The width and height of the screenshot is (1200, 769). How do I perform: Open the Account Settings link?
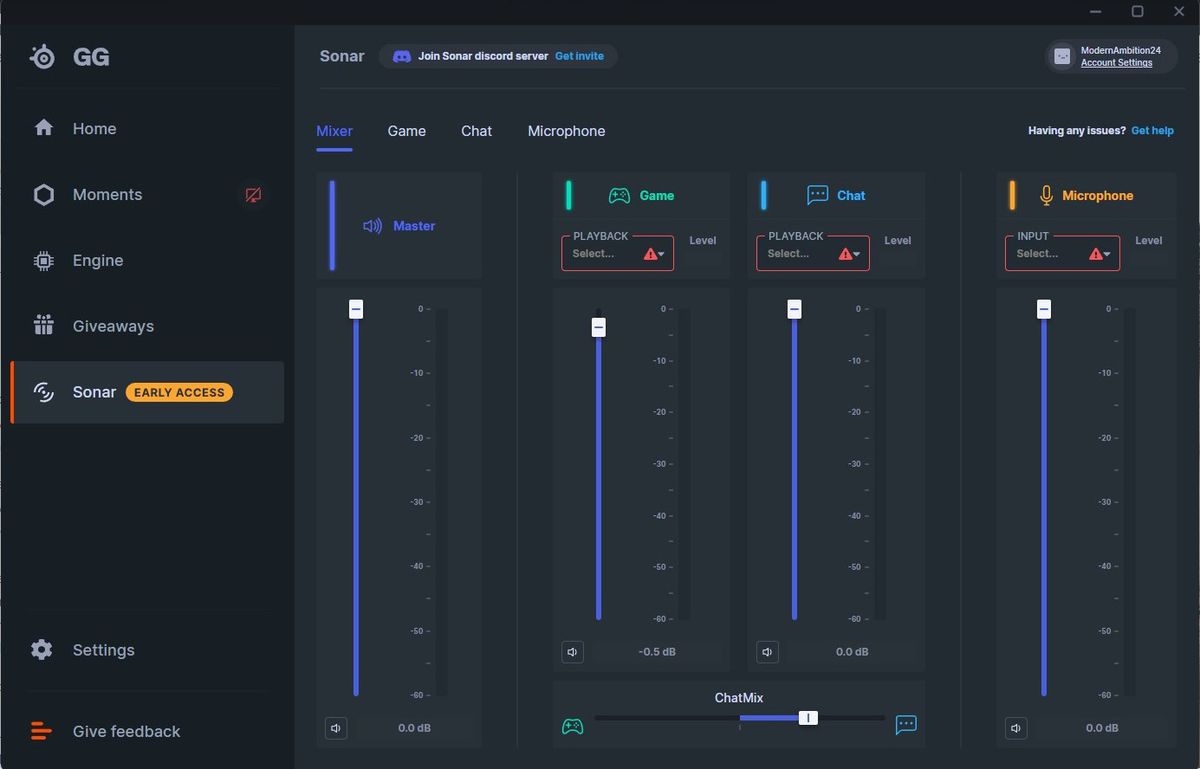point(1116,63)
